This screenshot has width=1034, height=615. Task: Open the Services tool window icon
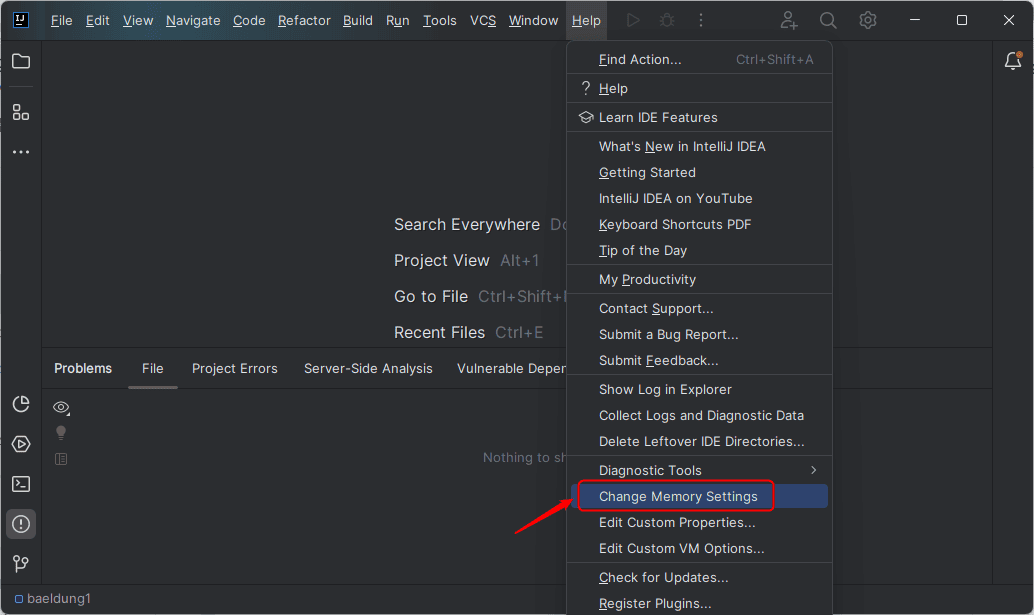coord(21,444)
